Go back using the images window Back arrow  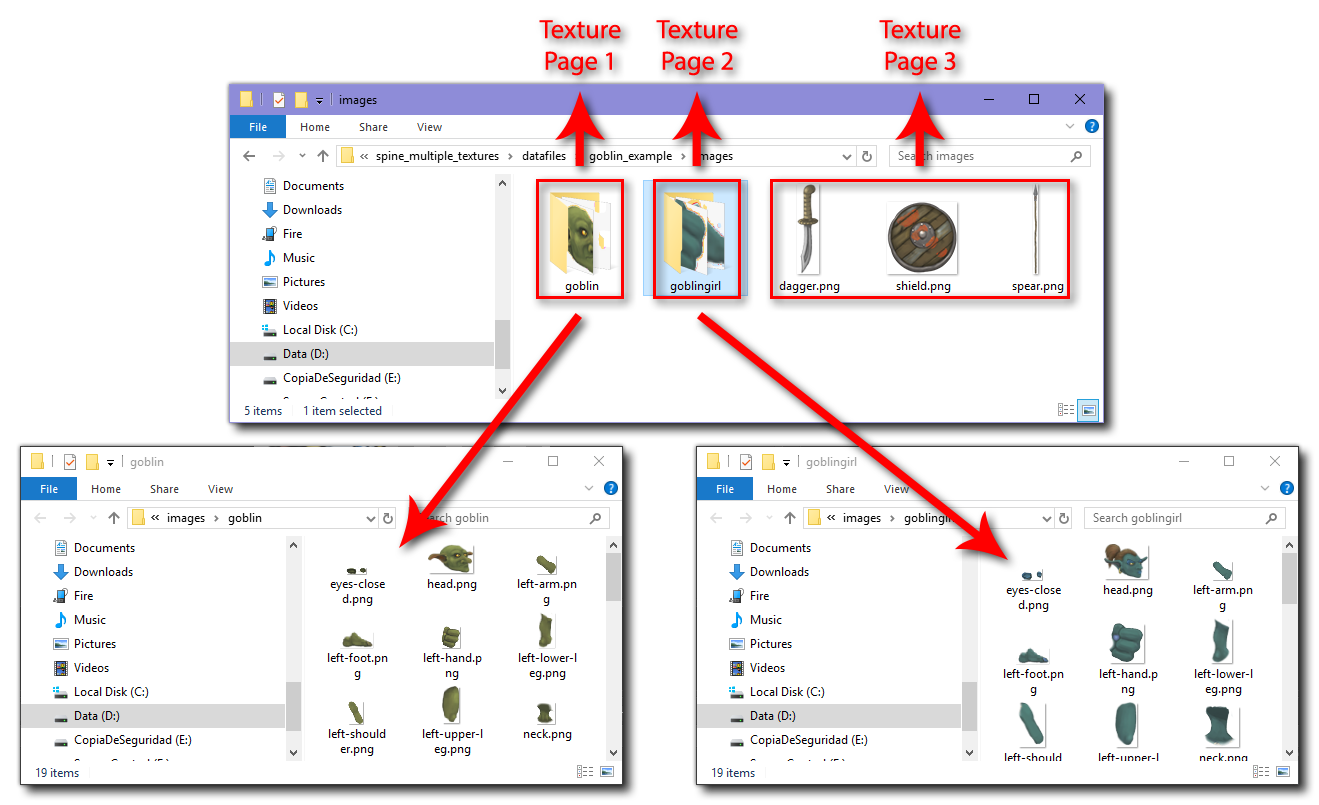[x=249, y=156]
